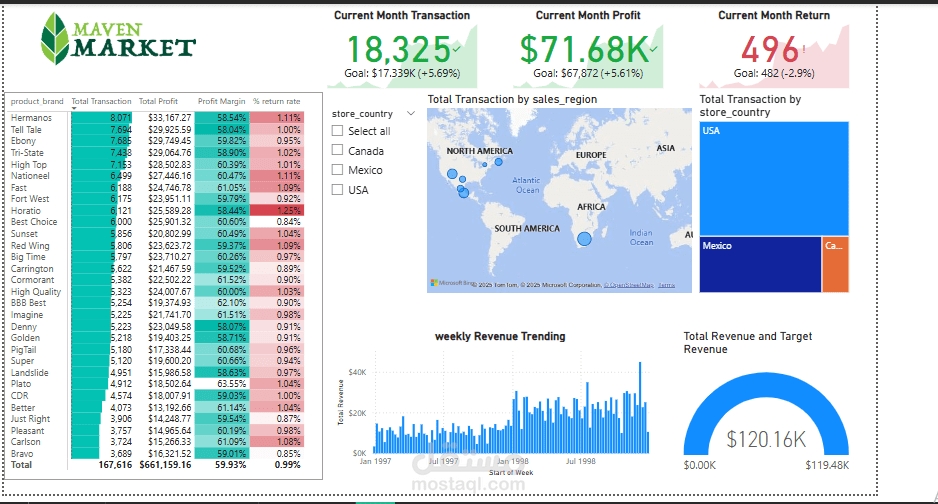Select the orange Canada treemap block
Viewport: 938px width, 504px height.
(x=836, y=264)
